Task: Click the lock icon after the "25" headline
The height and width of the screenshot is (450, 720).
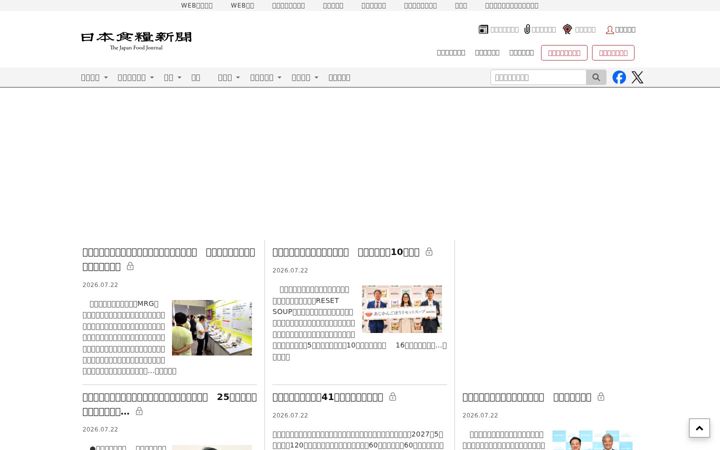Action: (139, 411)
